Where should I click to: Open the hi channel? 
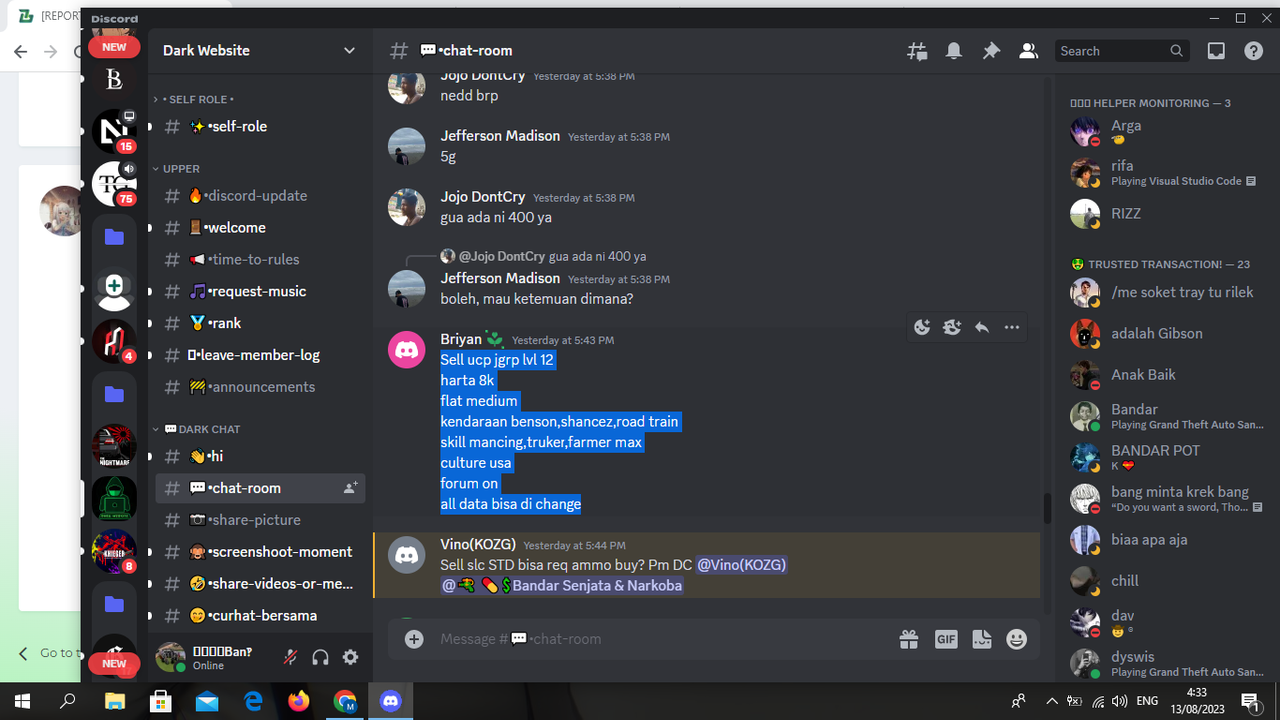260,456
